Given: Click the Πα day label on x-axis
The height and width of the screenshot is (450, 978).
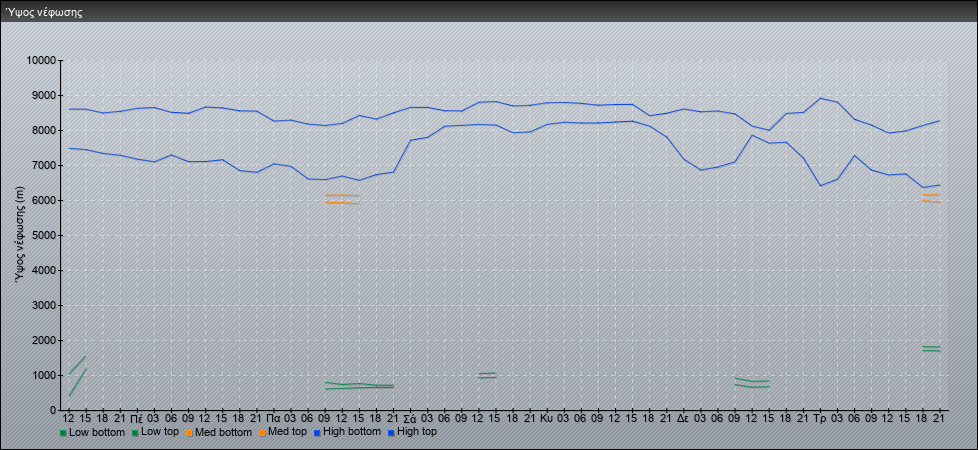Looking at the screenshot, I should click(273, 418).
